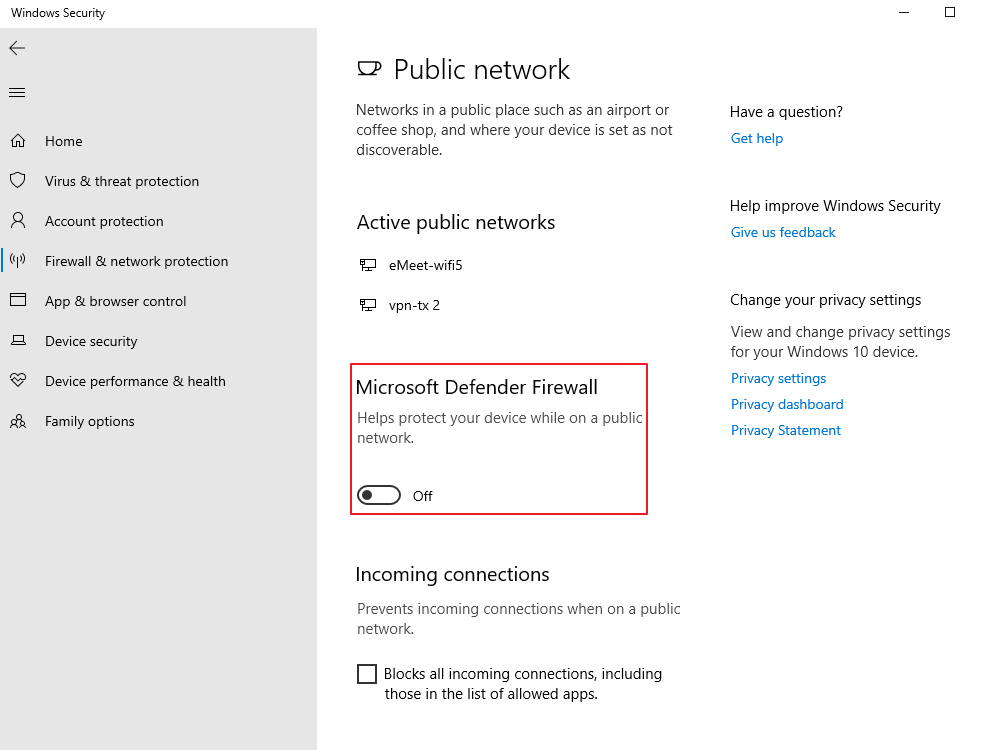988x750 pixels.
Task: Click the Family options people icon
Action: (18, 421)
